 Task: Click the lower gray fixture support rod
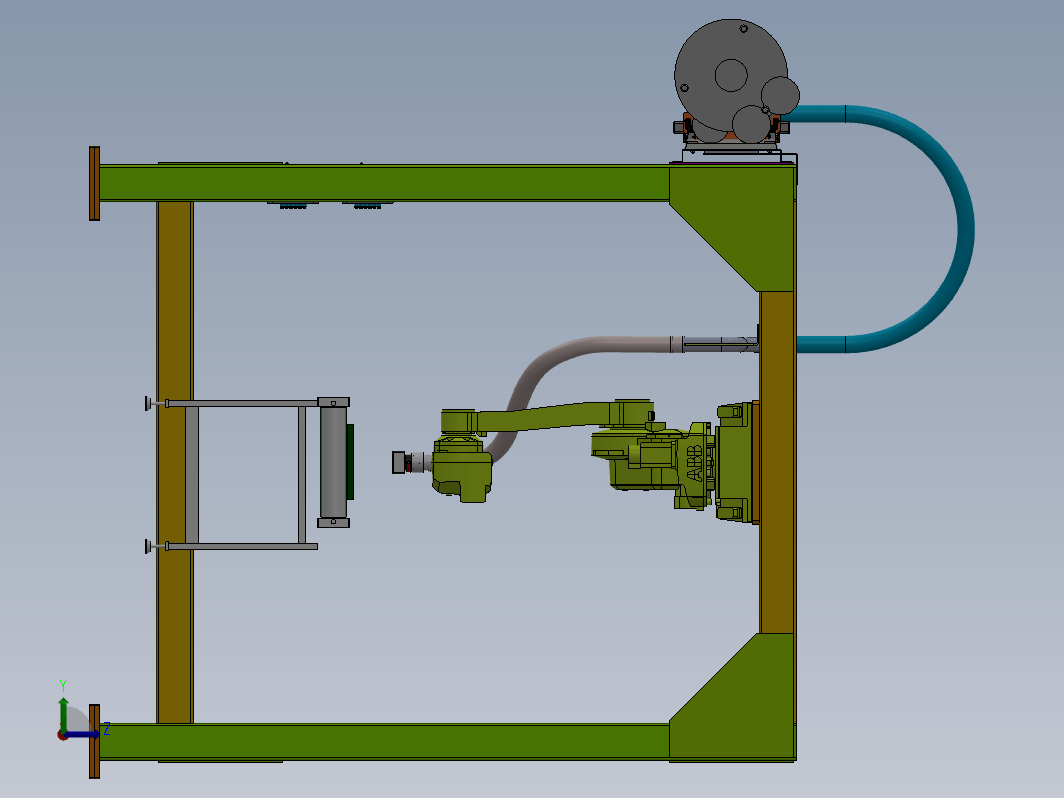(x=241, y=546)
